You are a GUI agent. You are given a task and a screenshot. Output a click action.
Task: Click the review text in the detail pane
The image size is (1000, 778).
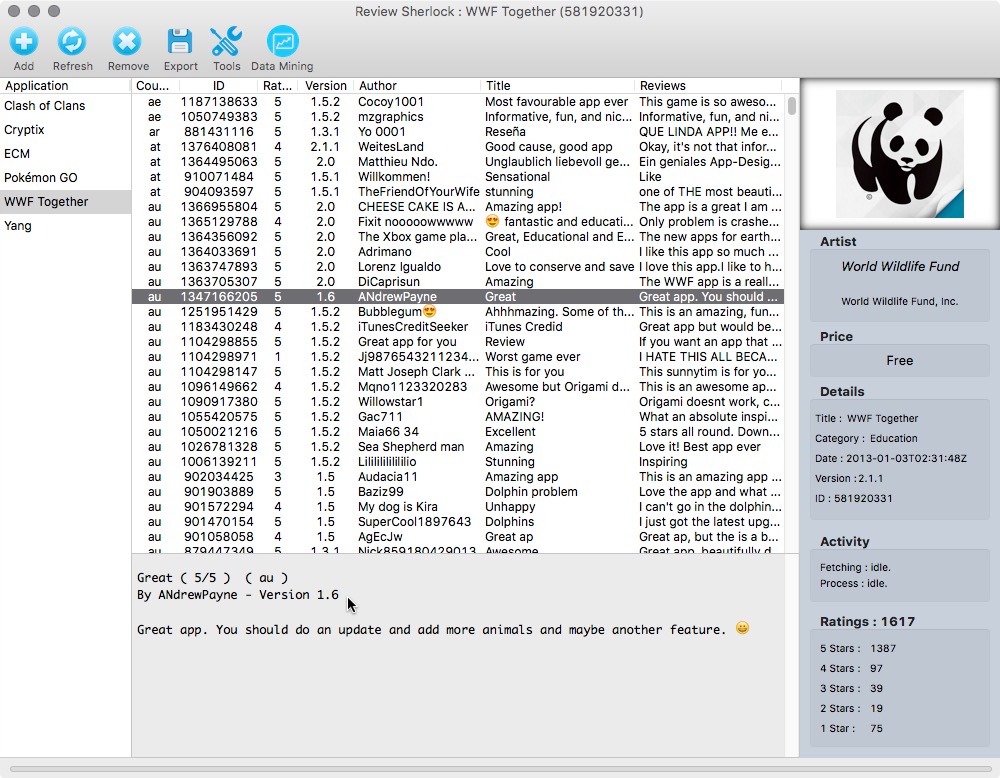coord(443,629)
